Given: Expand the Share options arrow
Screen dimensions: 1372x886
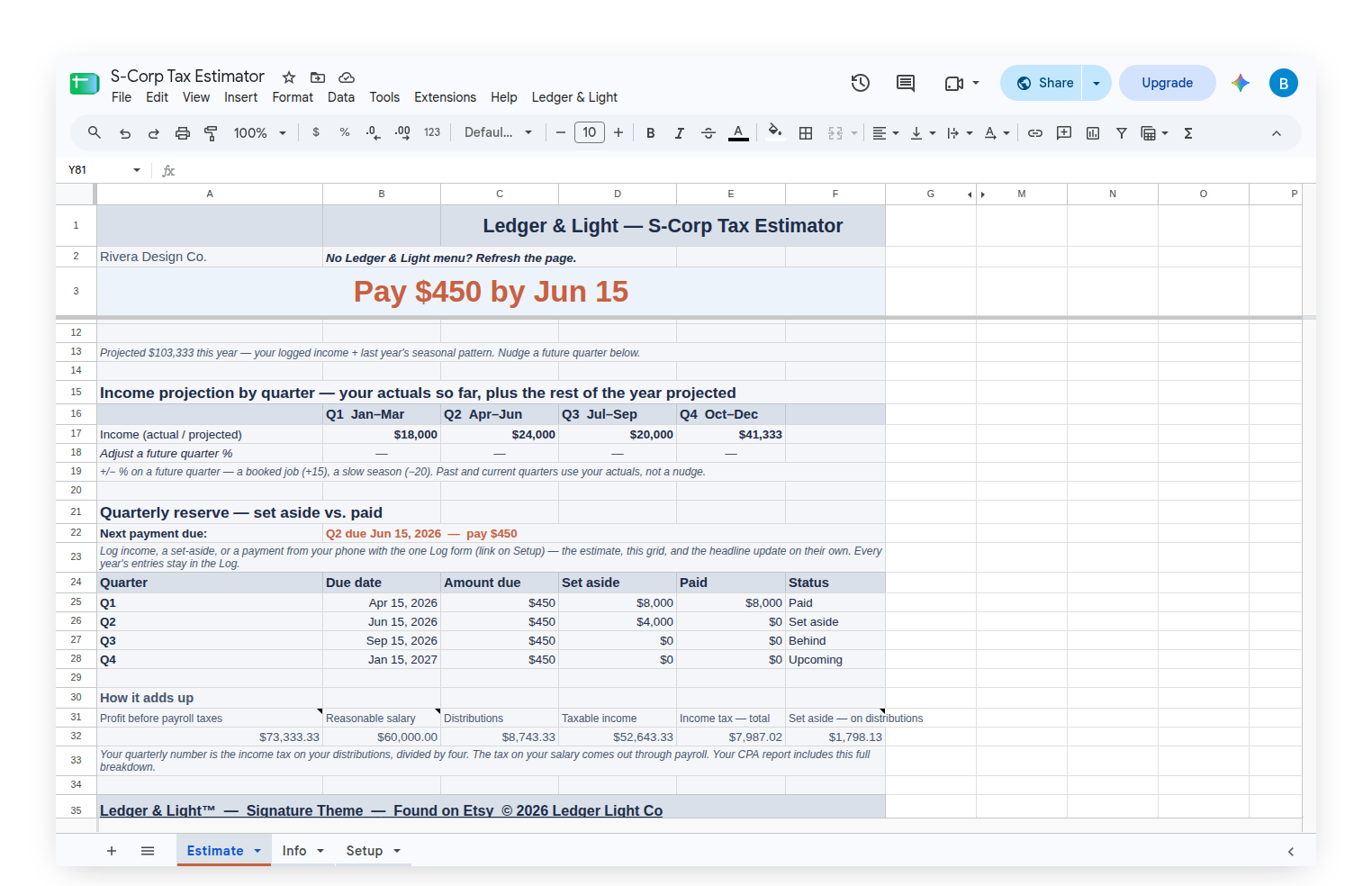Looking at the screenshot, I should tap(1097, 83).
